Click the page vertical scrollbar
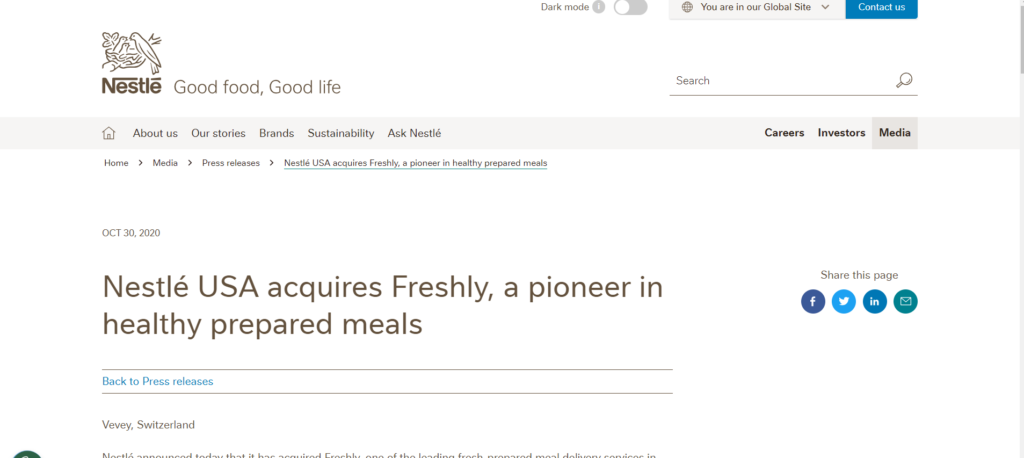 coord(1019,229)
